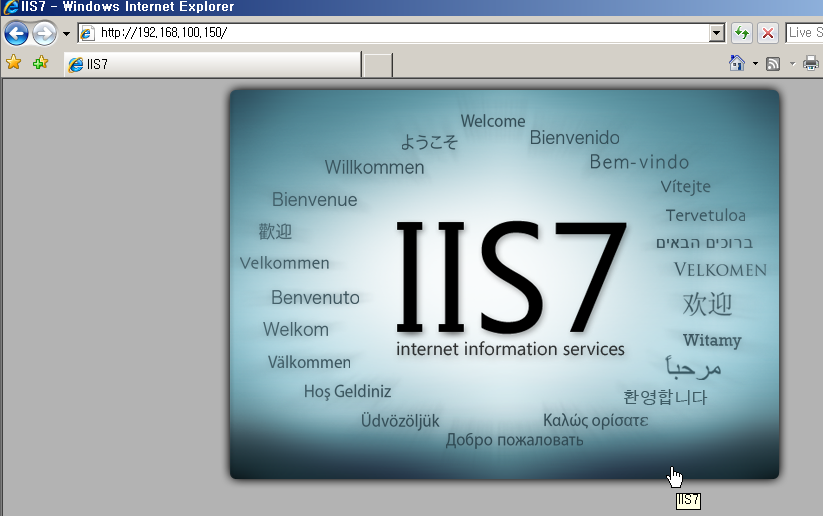This screenshot has width=823, height=516.
Task: Expand the address bar history dropdown
Action: coord(717,33)
